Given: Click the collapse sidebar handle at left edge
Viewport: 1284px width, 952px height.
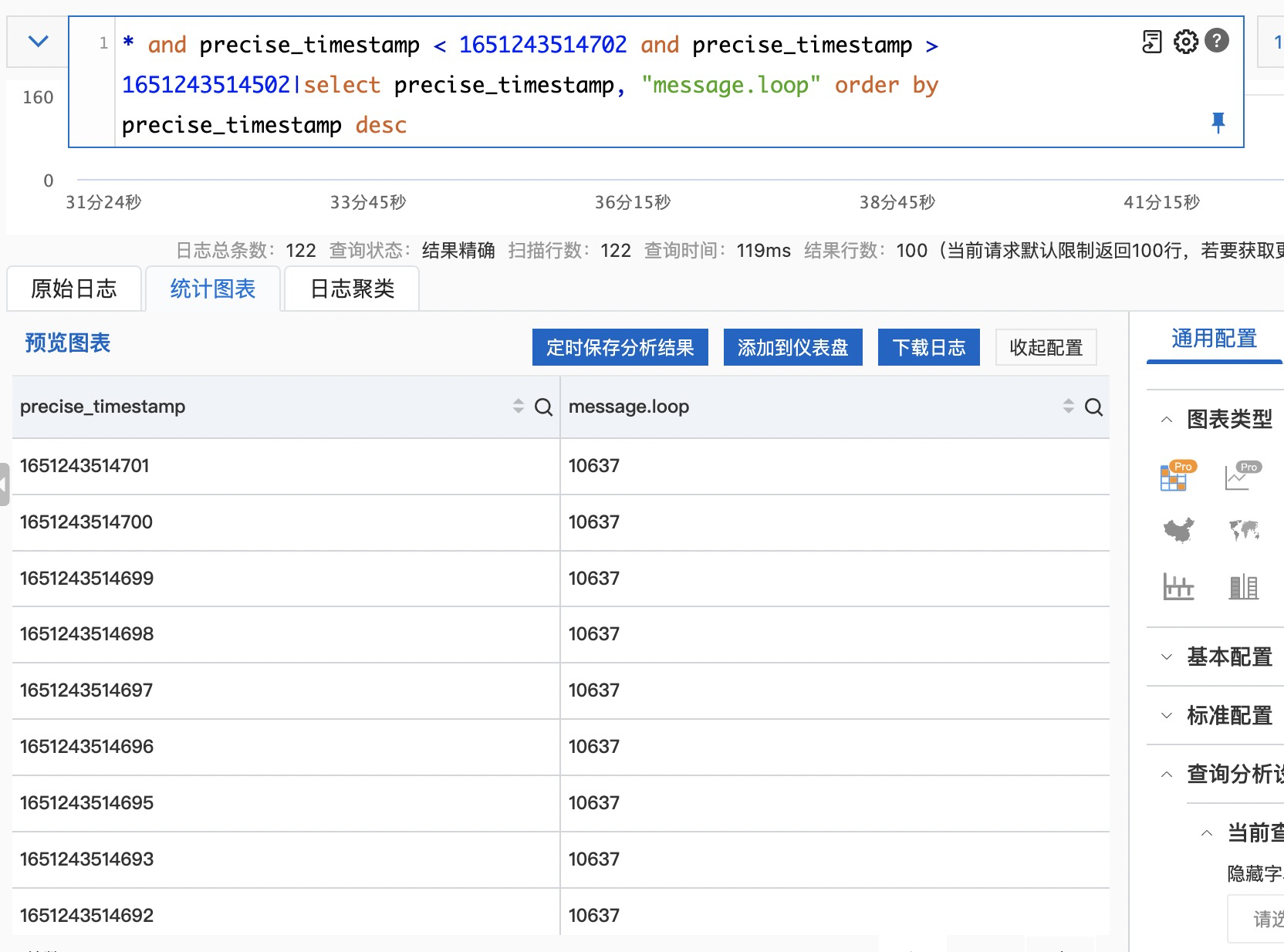Looking at the screenshot, I should point(5,484).
